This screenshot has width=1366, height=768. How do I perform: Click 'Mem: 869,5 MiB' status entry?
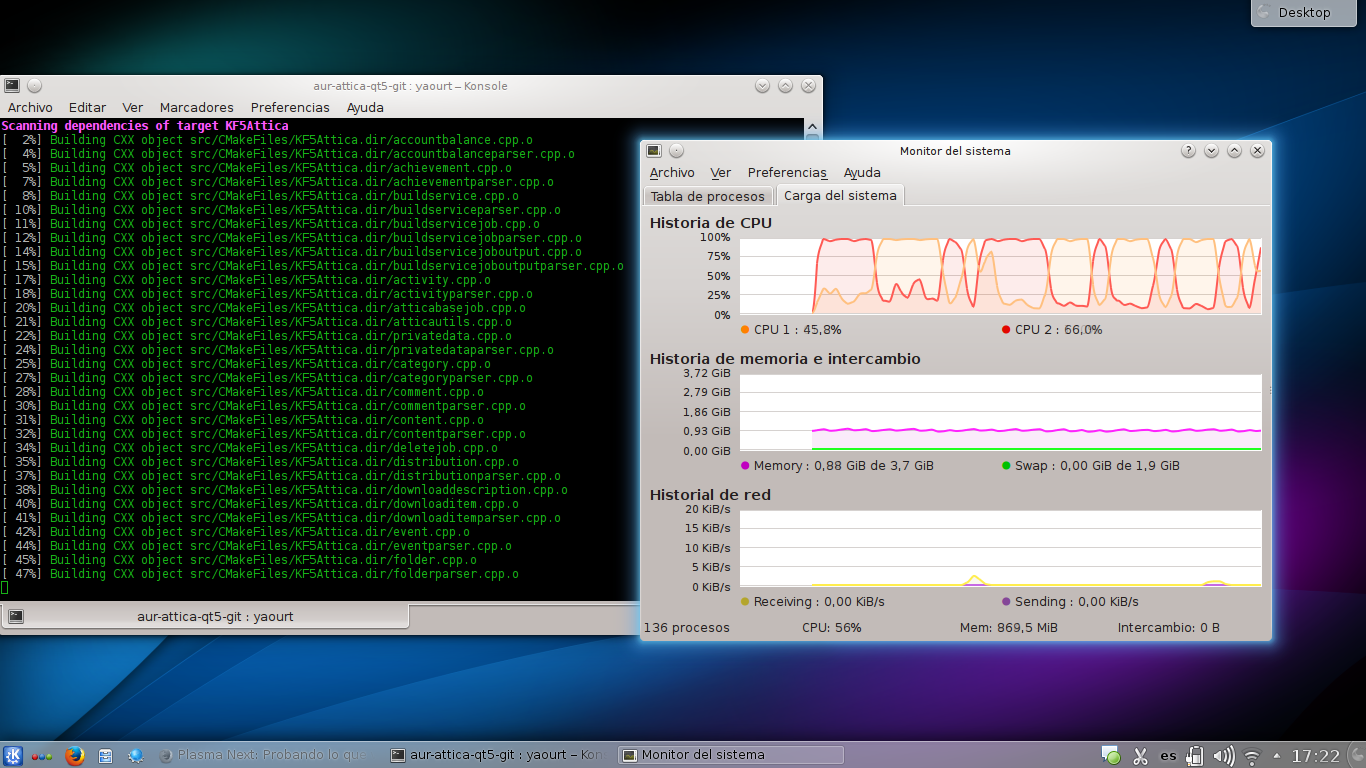pos(1008,628)
